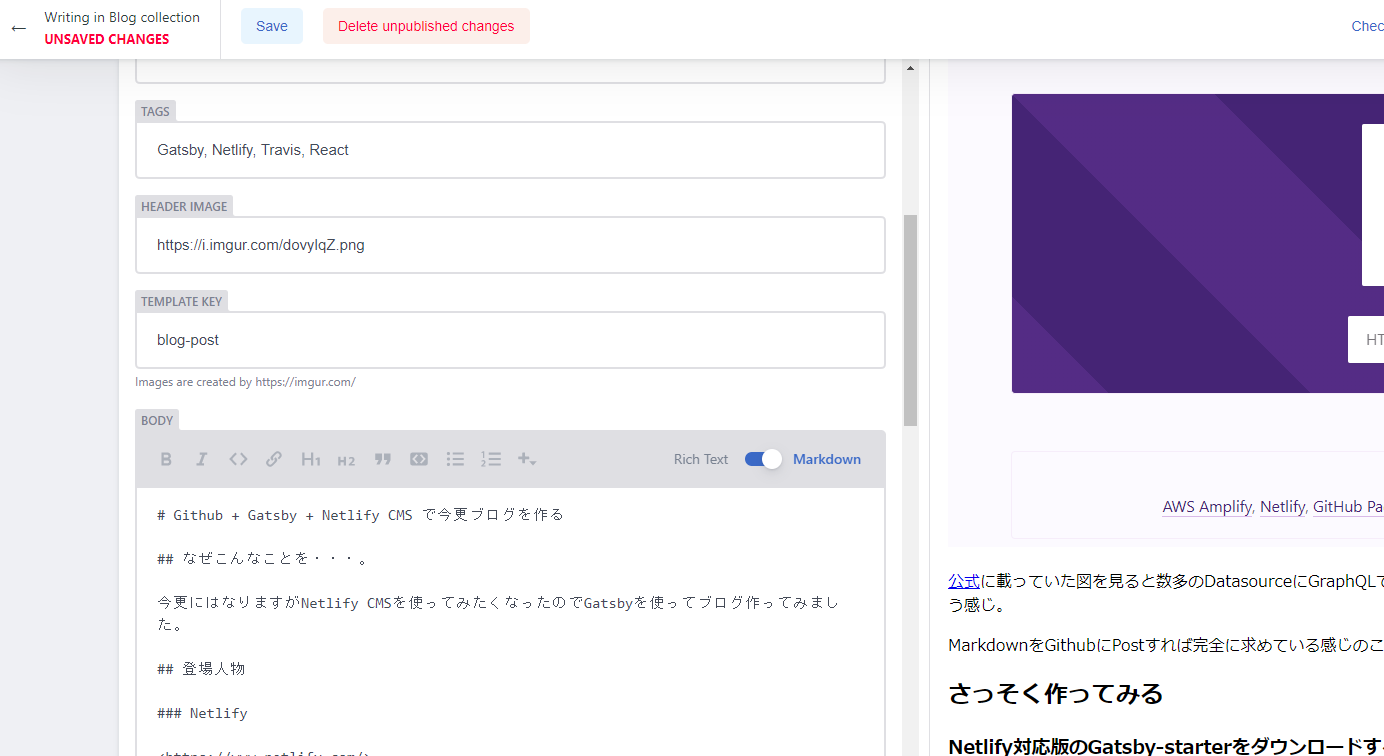This screenshot has height=756, width=1384.
Task: Create a numbered list
Action: tap(491, 458)
